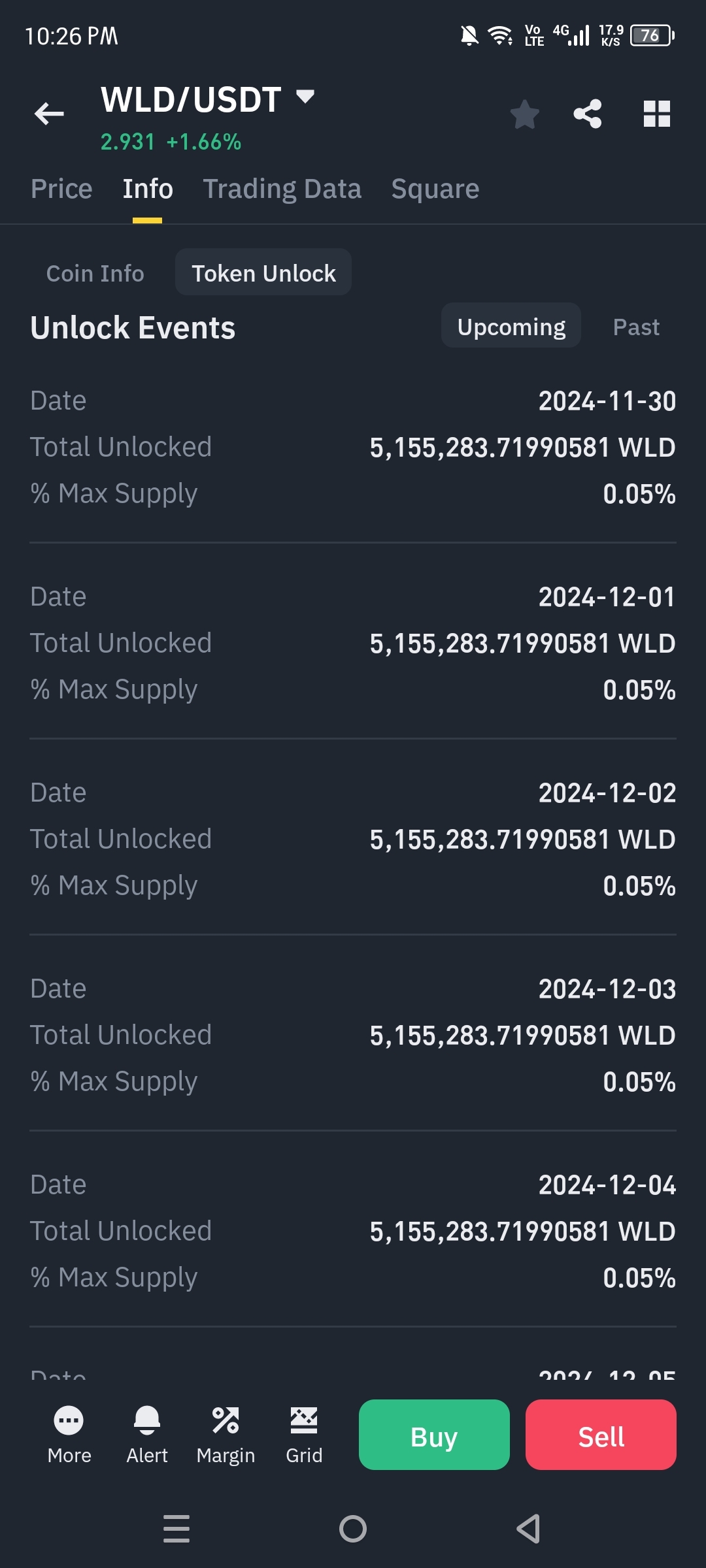Select the Token Unlock sub-tab
706x1568 pixels.
[x=263, y=272]
